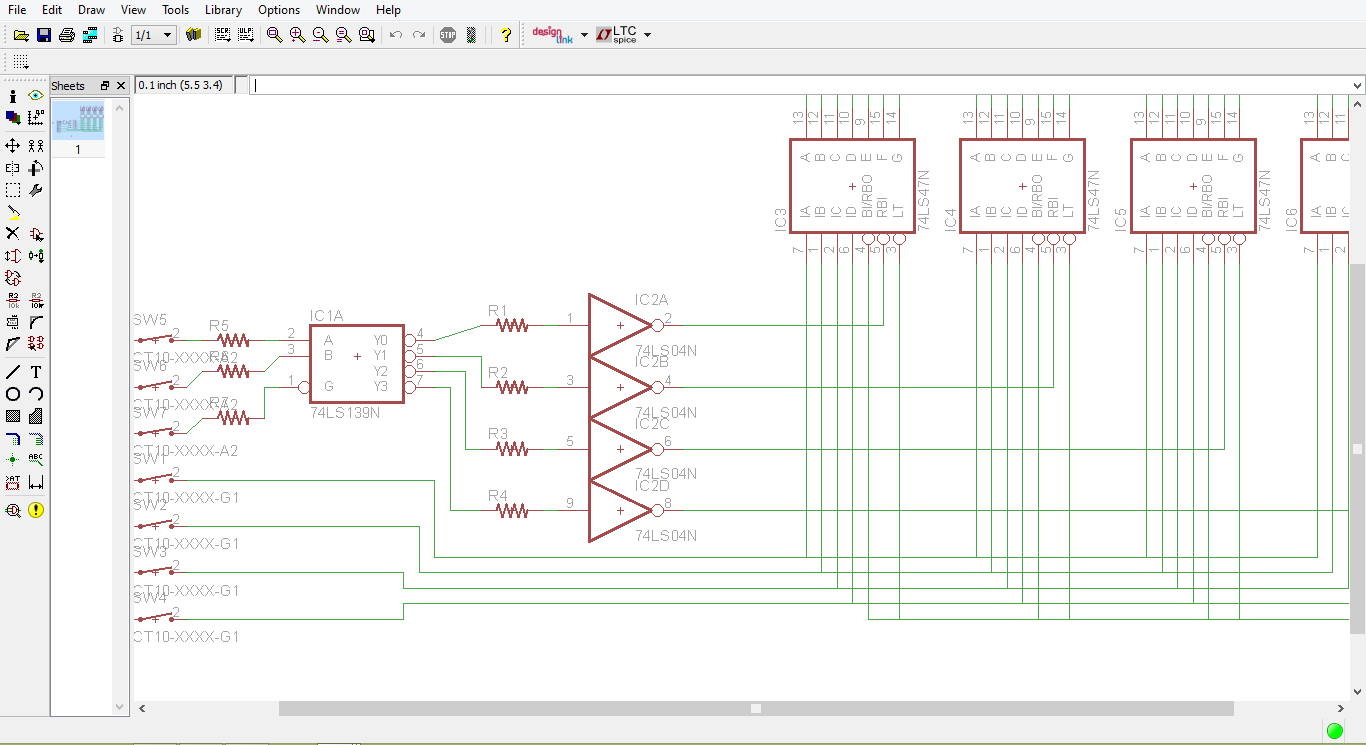Undo the last action
This screenshot has height=745, width=1366.
(x=396, y=35)
